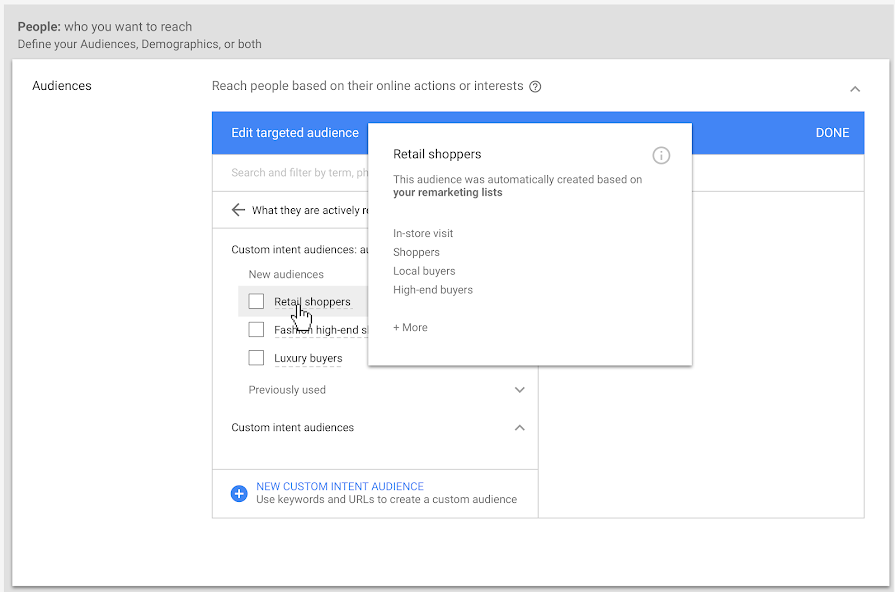Viewport: 895px width, 592px height.
Task: Collapse Custom intent audiences using its chevron
Action: tap(519, 428)
